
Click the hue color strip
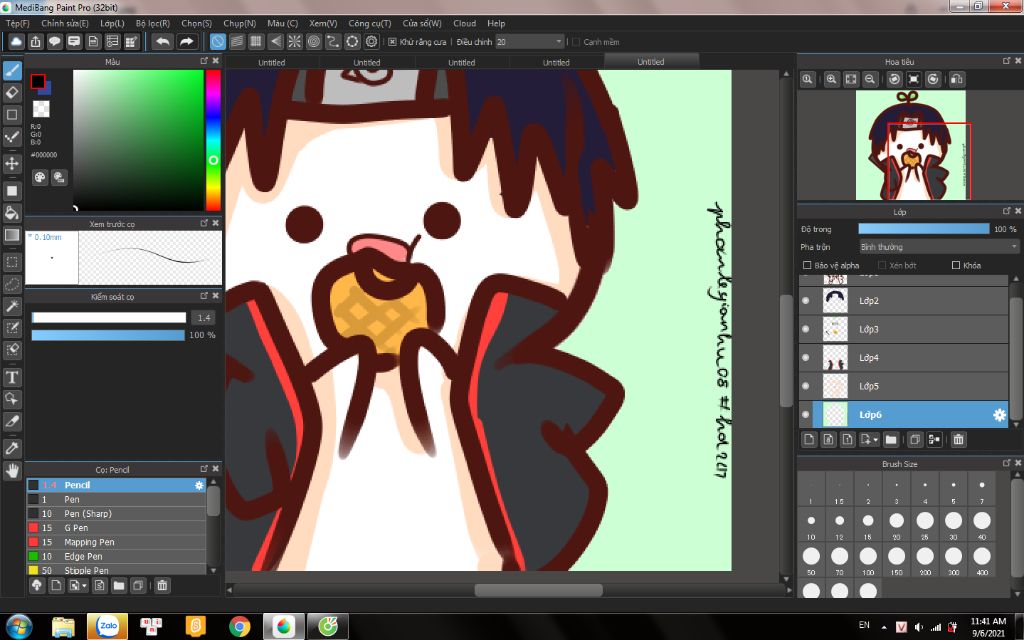214,140
